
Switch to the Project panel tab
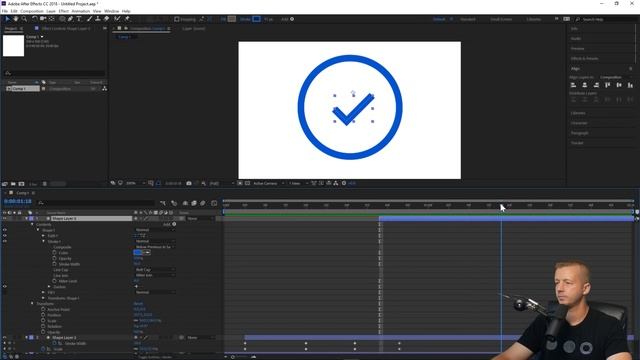tap(11, 29)
